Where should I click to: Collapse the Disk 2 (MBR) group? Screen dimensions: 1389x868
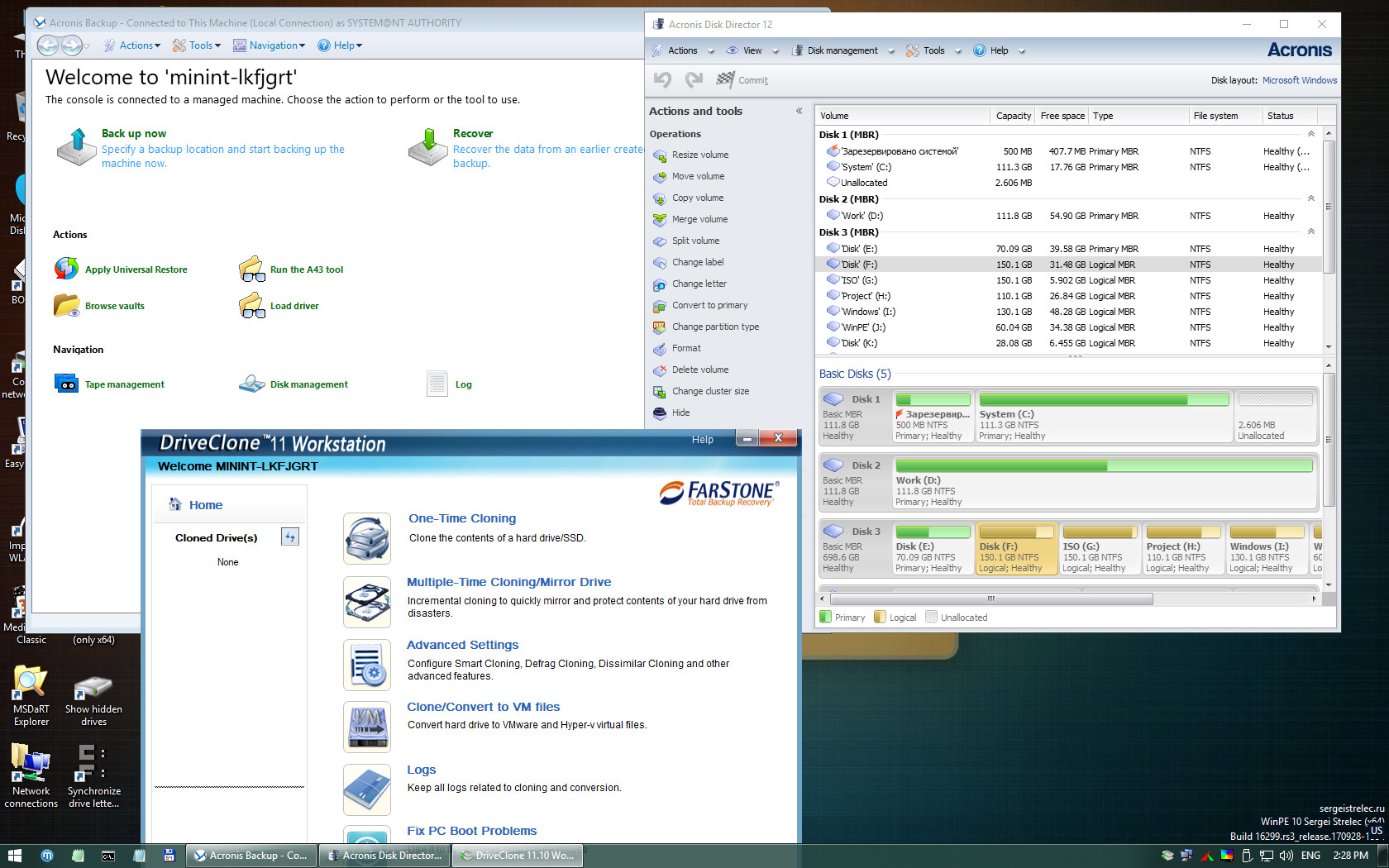1311,198
